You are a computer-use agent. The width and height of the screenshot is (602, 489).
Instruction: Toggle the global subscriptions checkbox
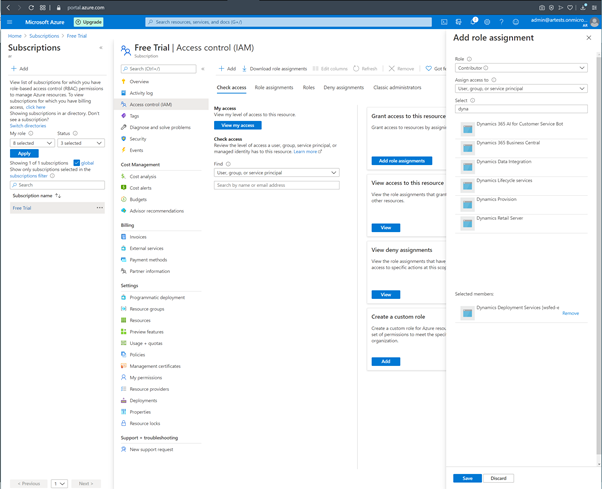click(x=77, y=162)
